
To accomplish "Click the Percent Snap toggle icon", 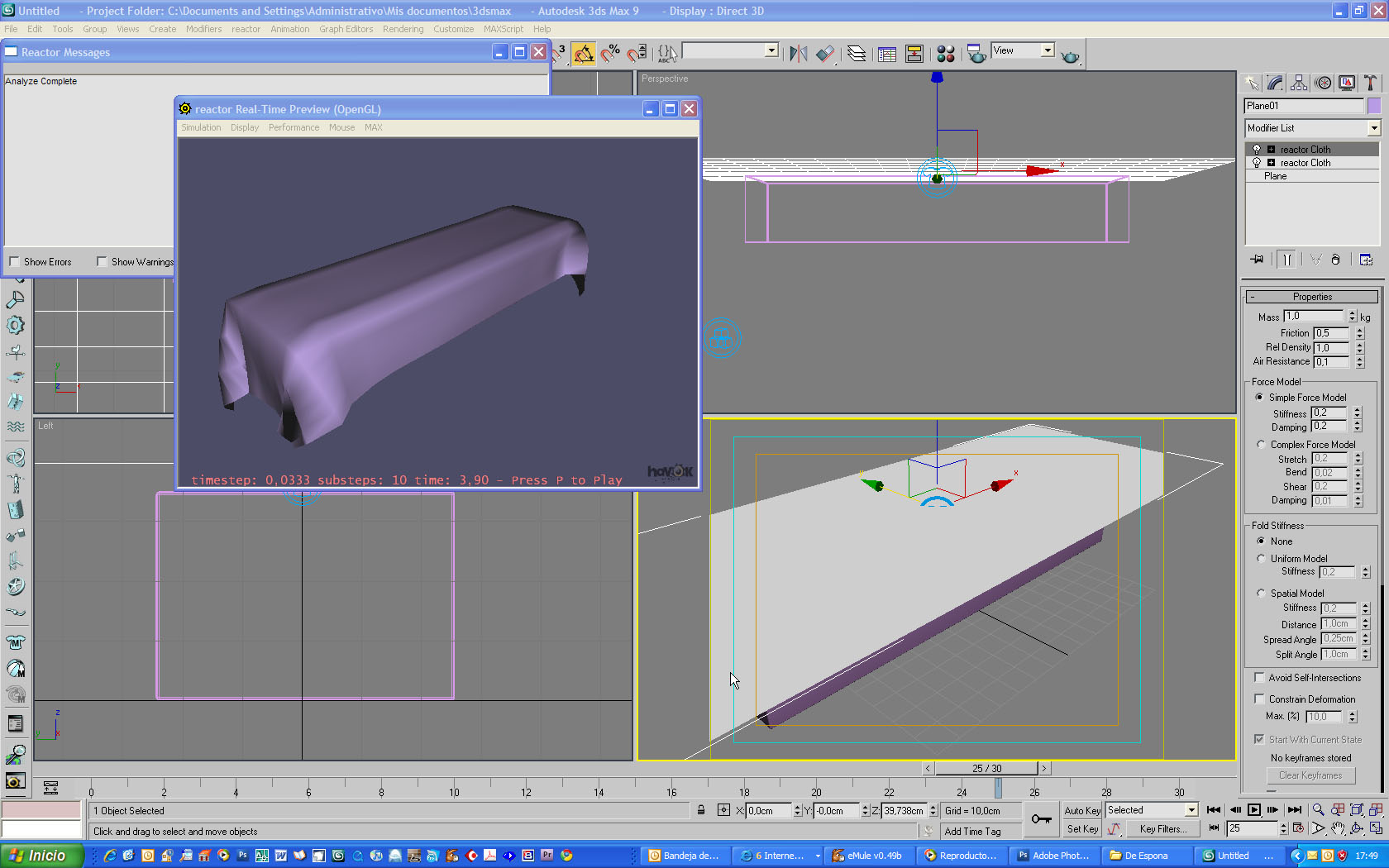I will point(610,54).
